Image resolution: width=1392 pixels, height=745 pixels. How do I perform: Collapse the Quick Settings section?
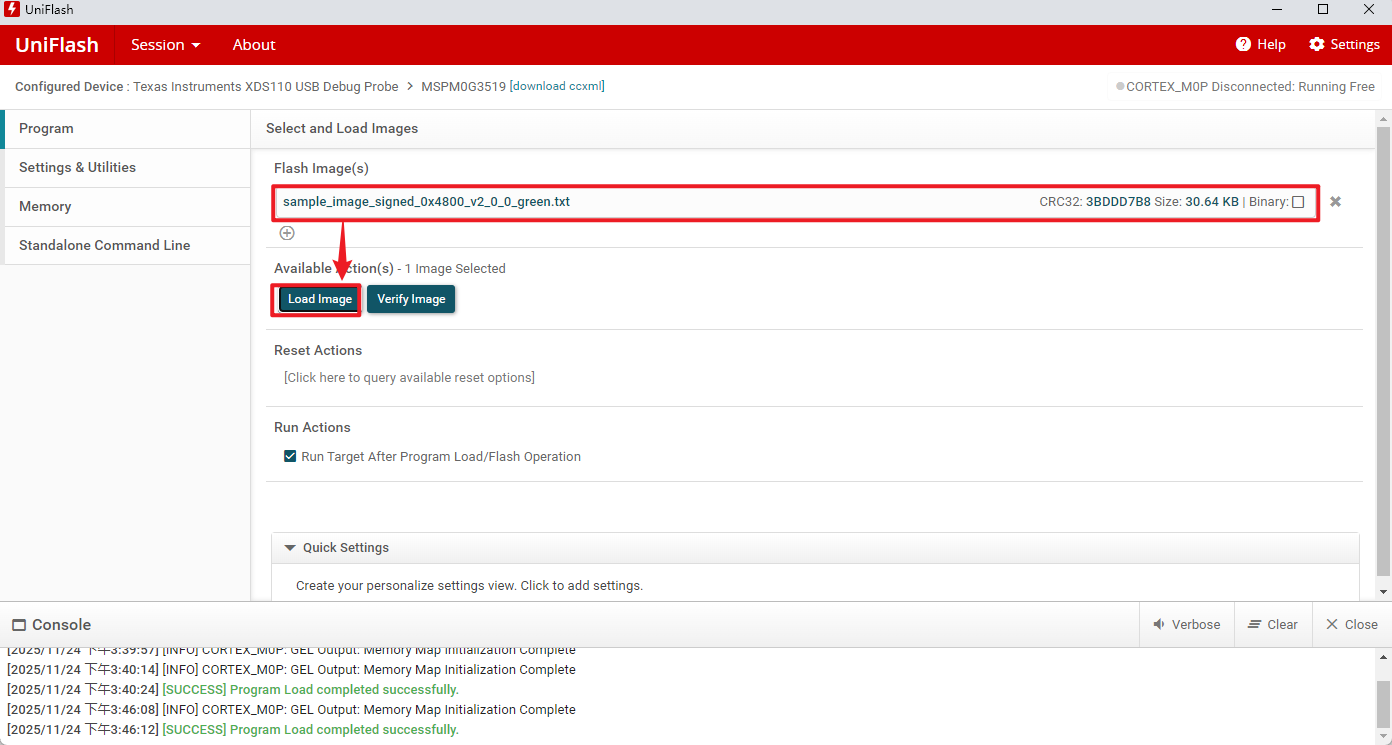(x=290, y=548)
